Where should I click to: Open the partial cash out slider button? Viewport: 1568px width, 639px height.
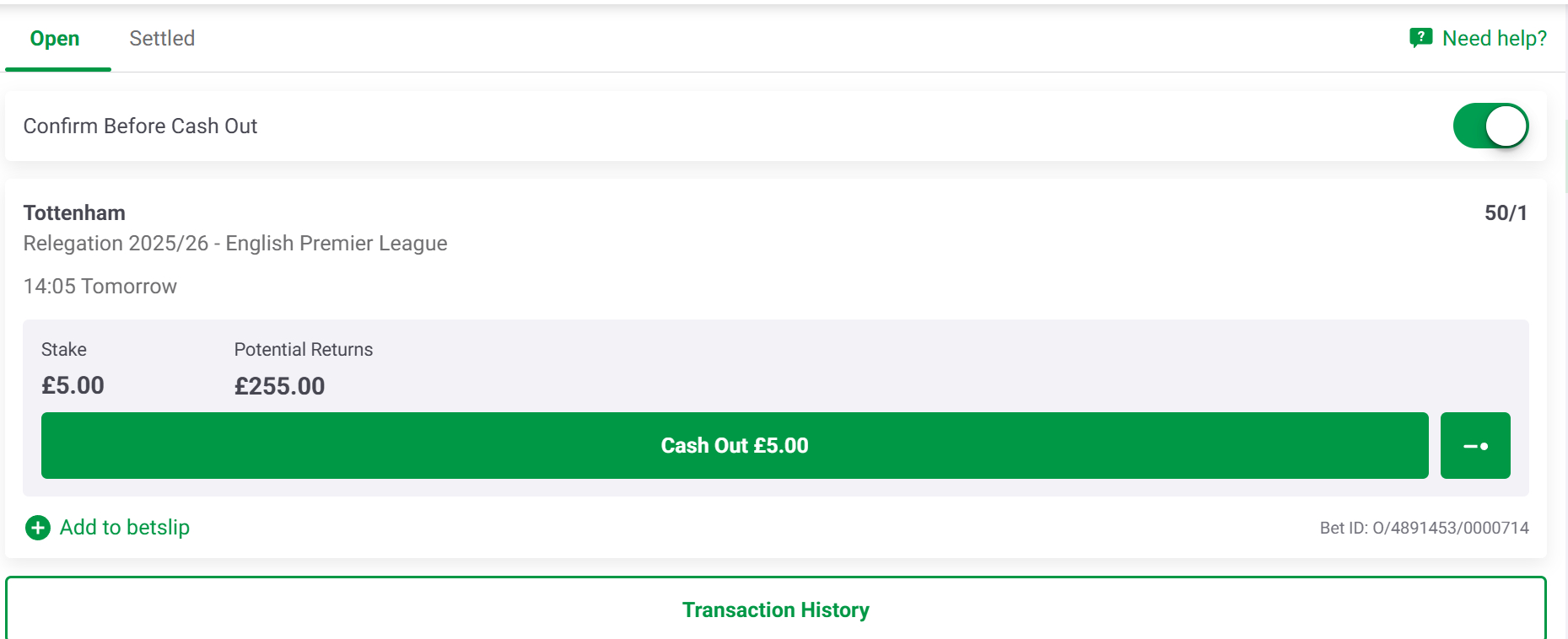[1475, 446]
